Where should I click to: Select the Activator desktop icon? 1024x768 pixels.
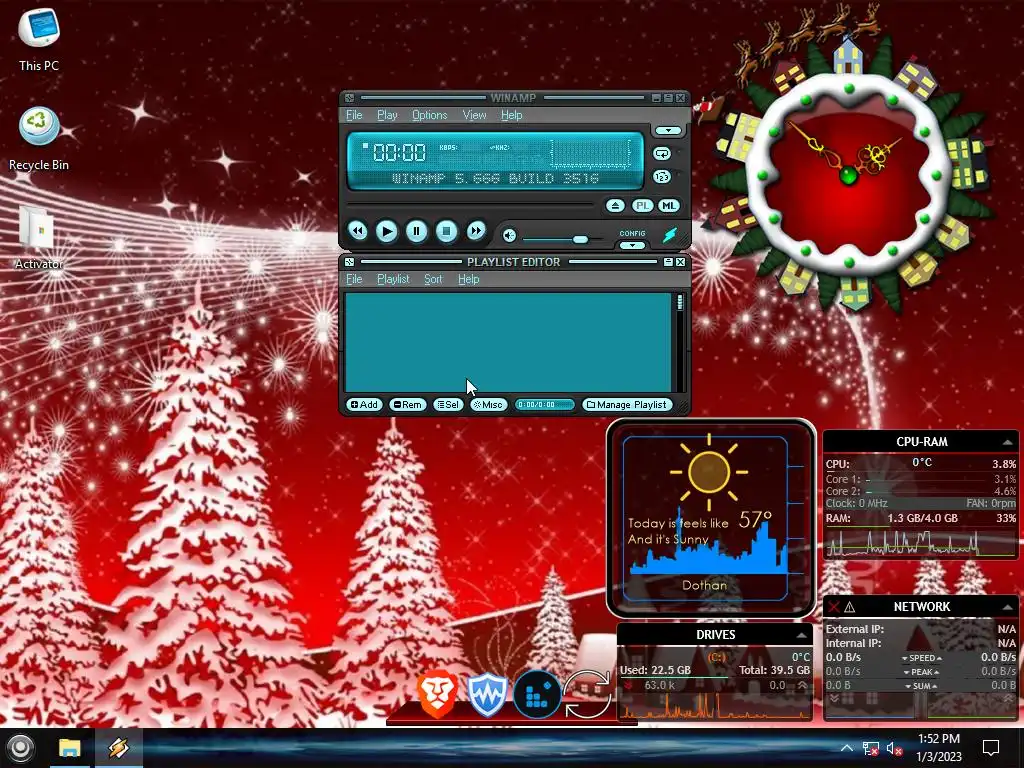pos(39,238)
